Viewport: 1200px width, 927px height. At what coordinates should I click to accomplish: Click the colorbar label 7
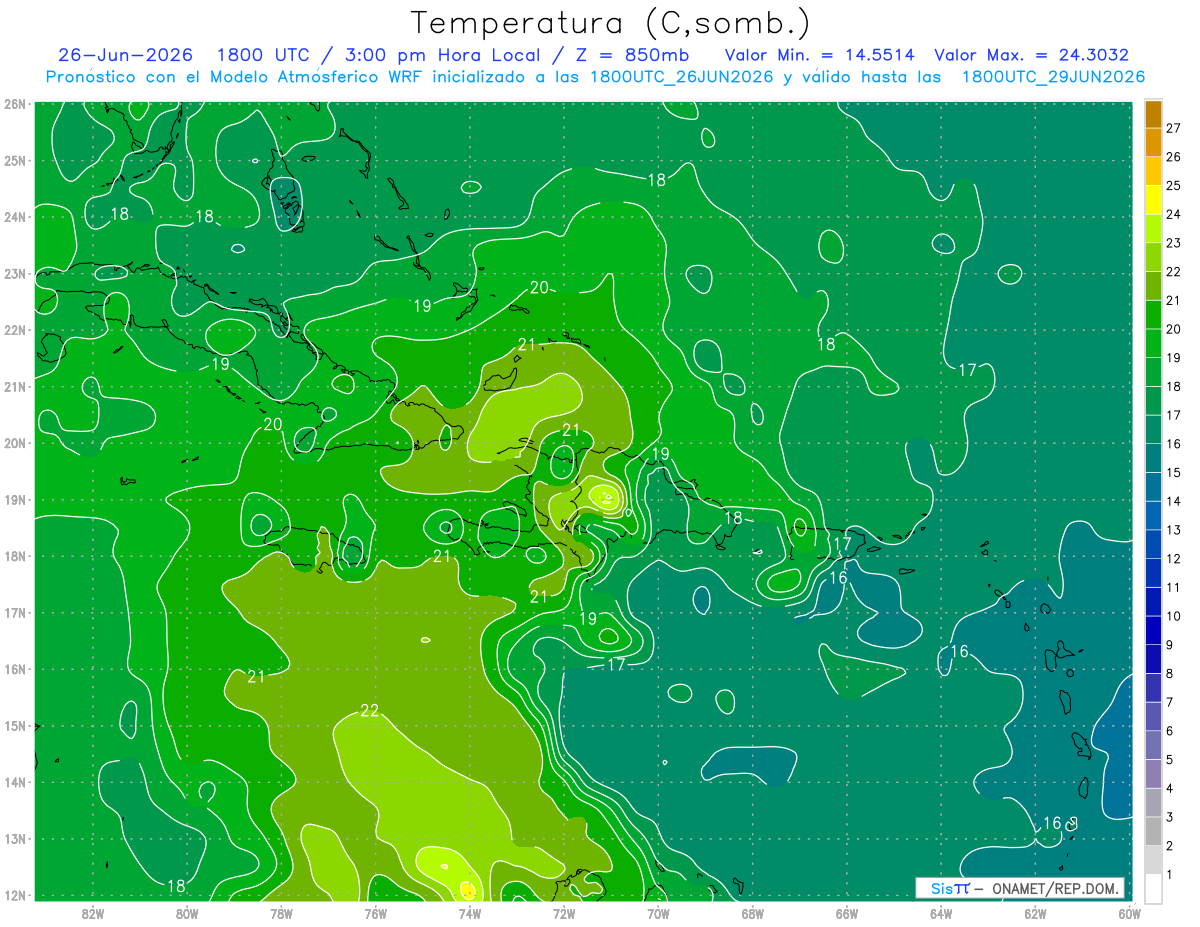(x=1169, y=702)
